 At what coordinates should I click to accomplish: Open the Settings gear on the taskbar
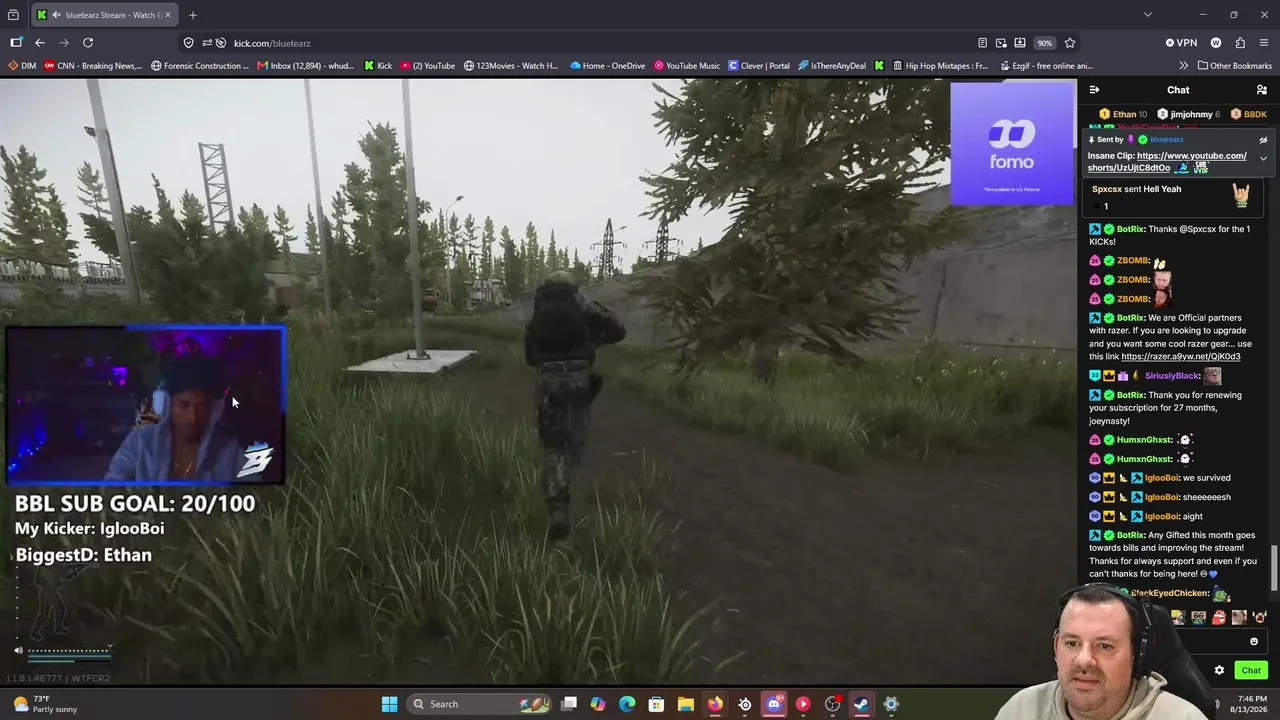tap(891, 704)
